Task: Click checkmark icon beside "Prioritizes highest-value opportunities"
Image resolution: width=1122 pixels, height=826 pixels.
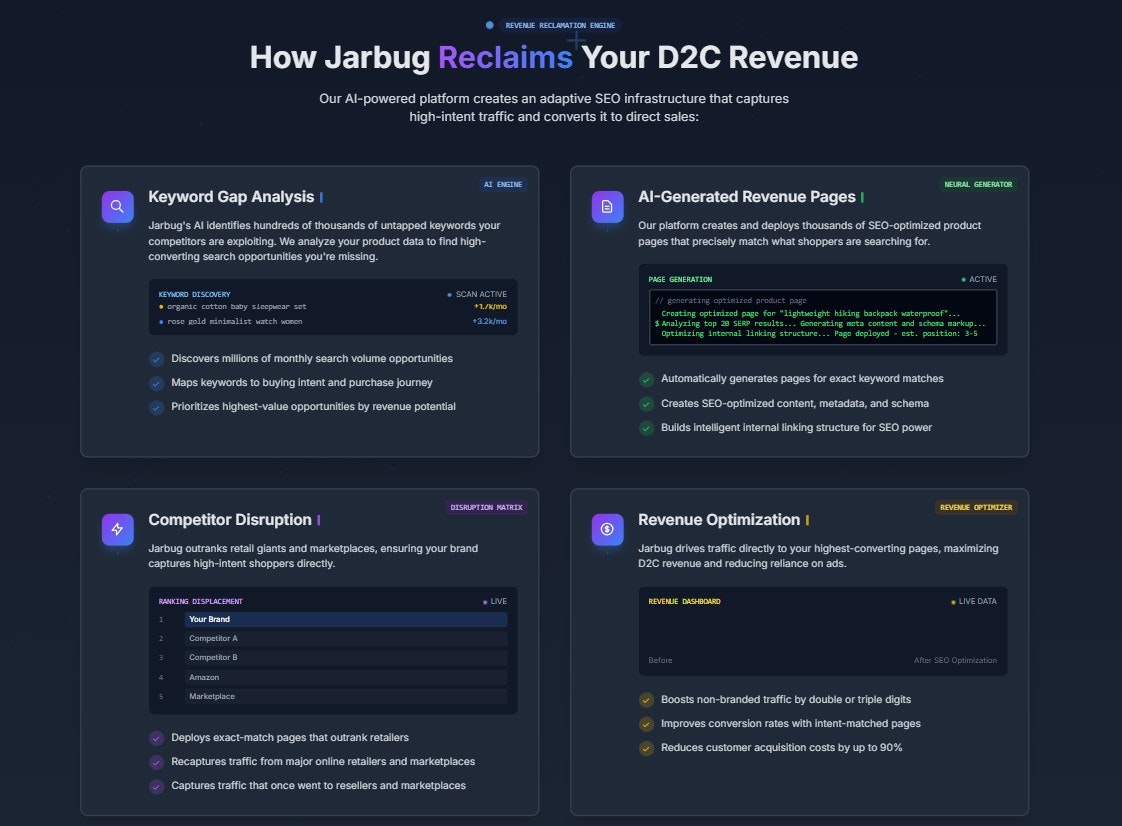Action: pos(156,407)
